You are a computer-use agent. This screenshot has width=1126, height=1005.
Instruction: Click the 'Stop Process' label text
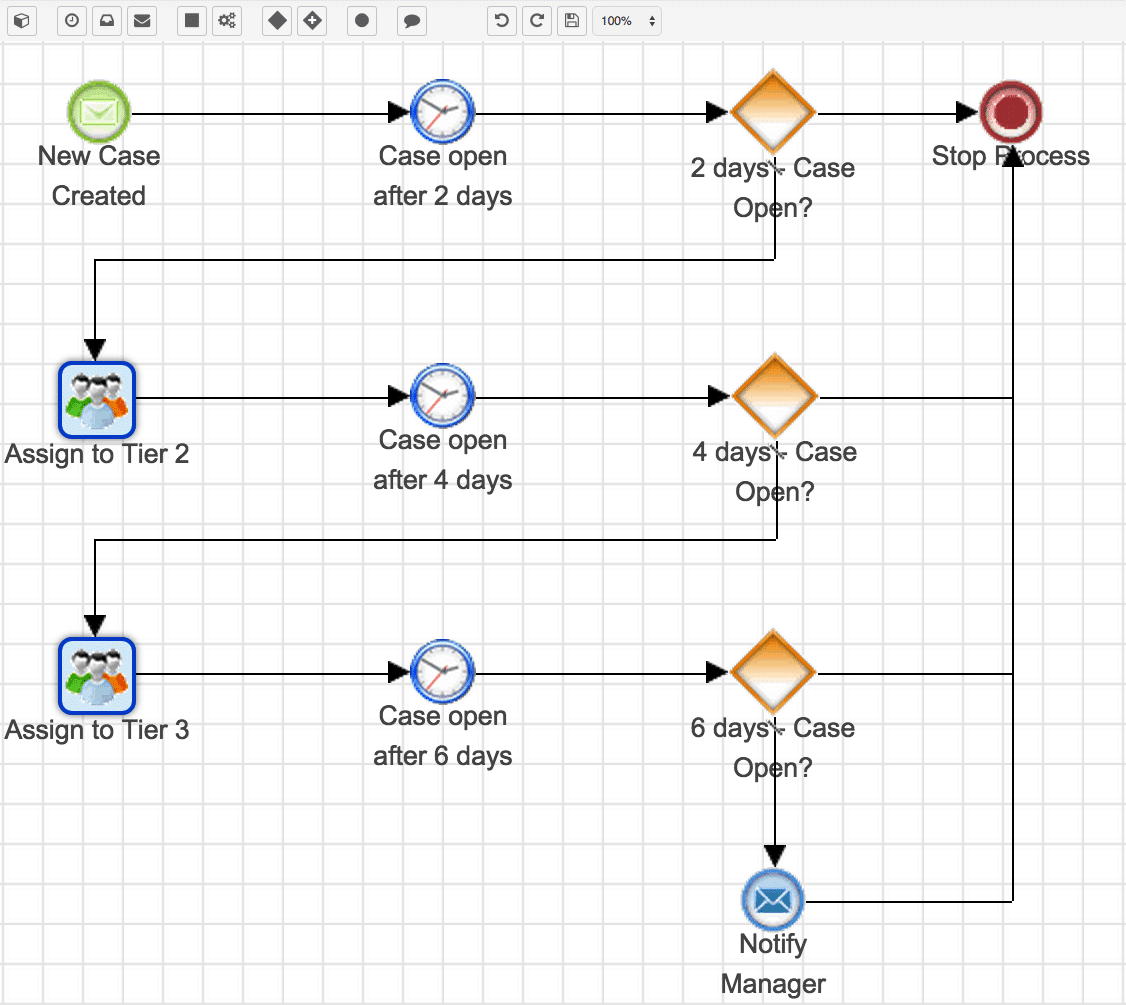[x=1011, y=156]
